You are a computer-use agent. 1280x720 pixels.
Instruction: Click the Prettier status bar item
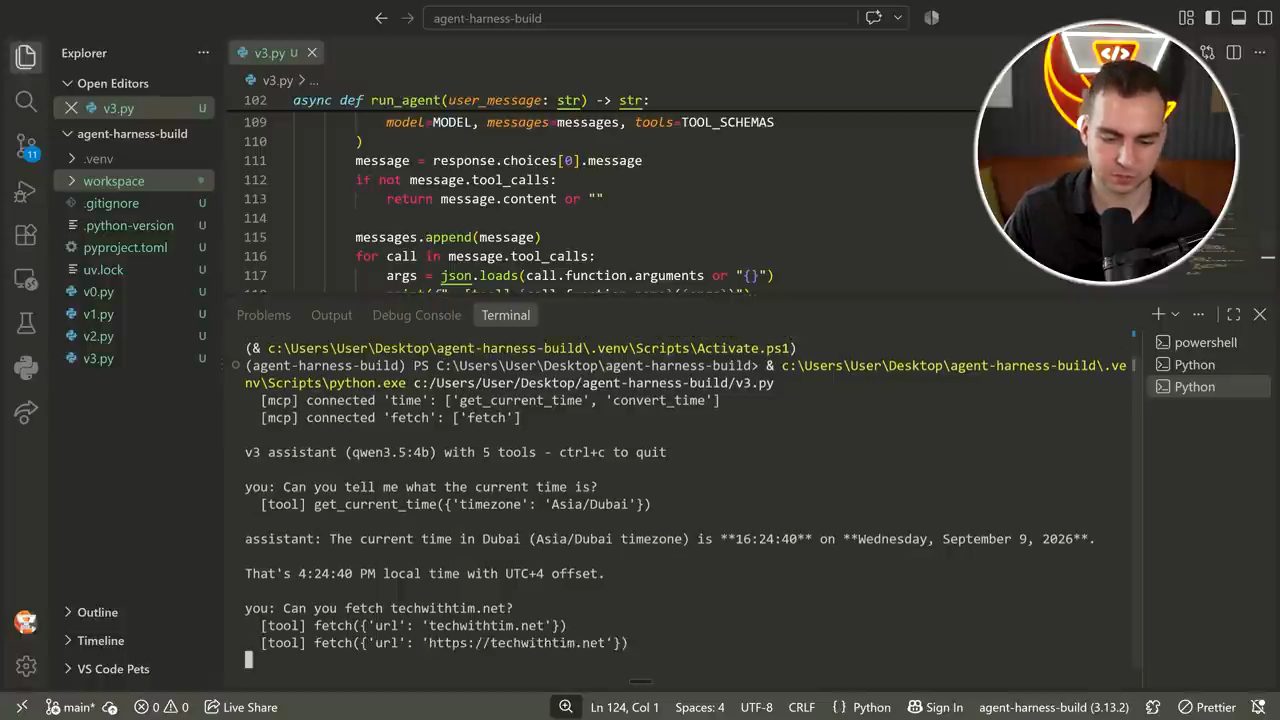click(1207, 707)
